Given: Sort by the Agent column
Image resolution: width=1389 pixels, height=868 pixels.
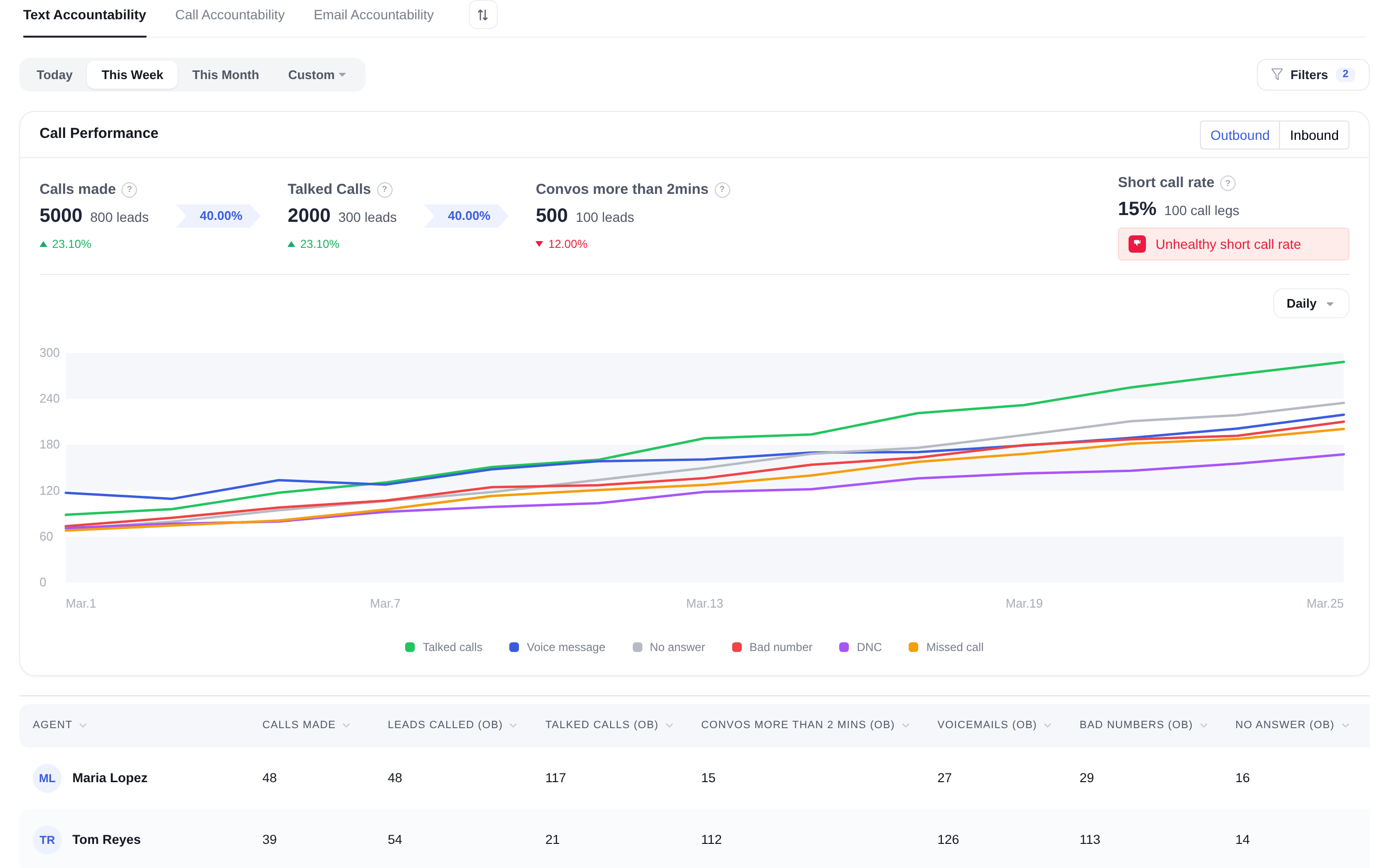Looking at the screenshot, I should click(60, 724).
